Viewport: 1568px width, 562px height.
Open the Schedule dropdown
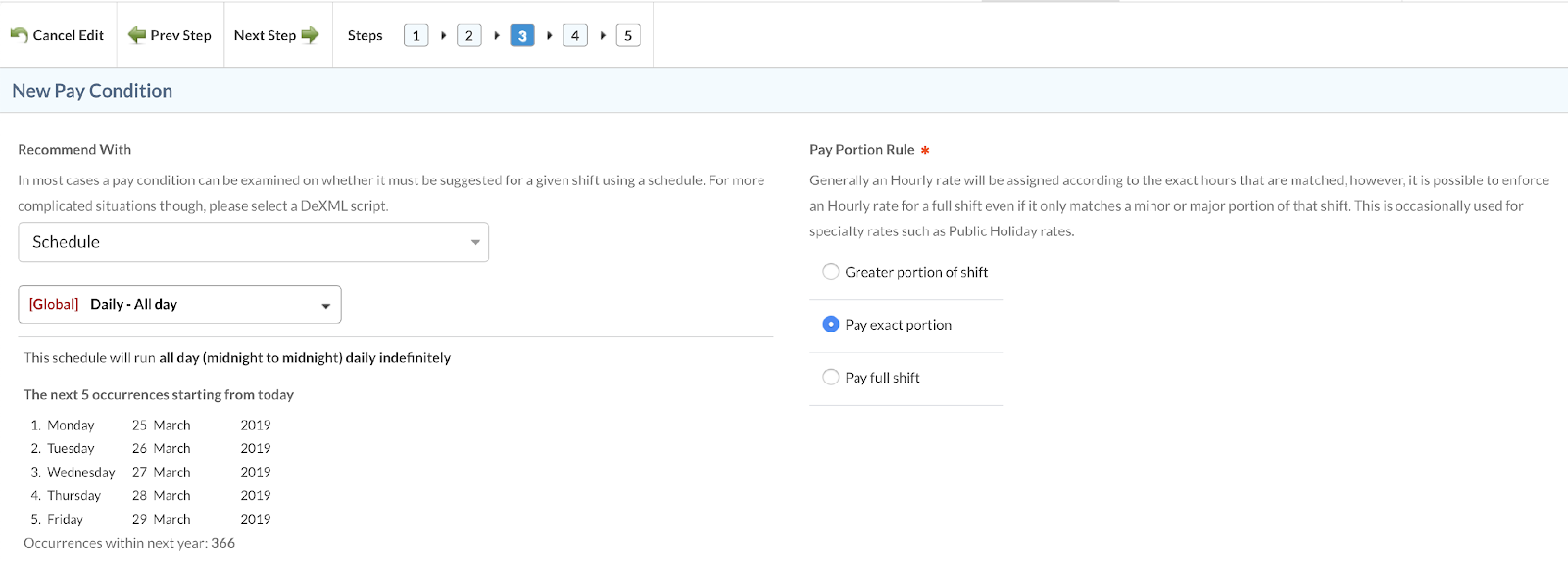(x=253, y=242)
